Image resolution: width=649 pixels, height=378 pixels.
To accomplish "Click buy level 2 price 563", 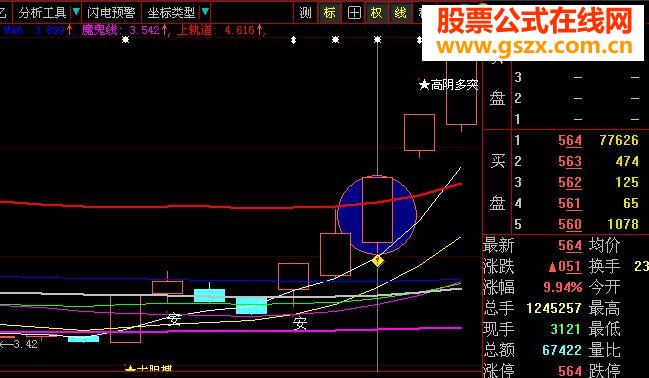I will 570,161.
